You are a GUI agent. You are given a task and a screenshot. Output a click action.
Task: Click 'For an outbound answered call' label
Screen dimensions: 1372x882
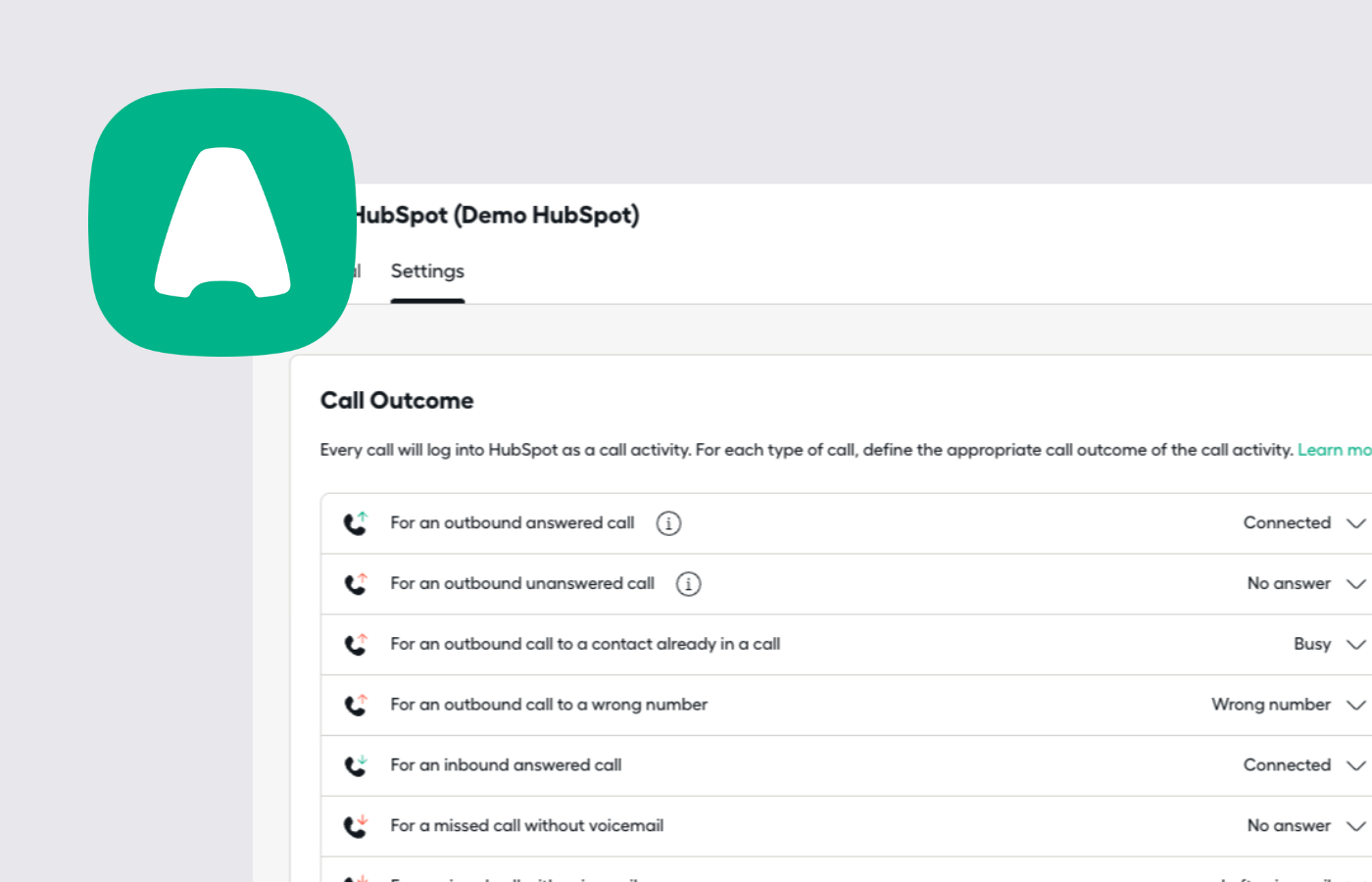tap(513, 523)
